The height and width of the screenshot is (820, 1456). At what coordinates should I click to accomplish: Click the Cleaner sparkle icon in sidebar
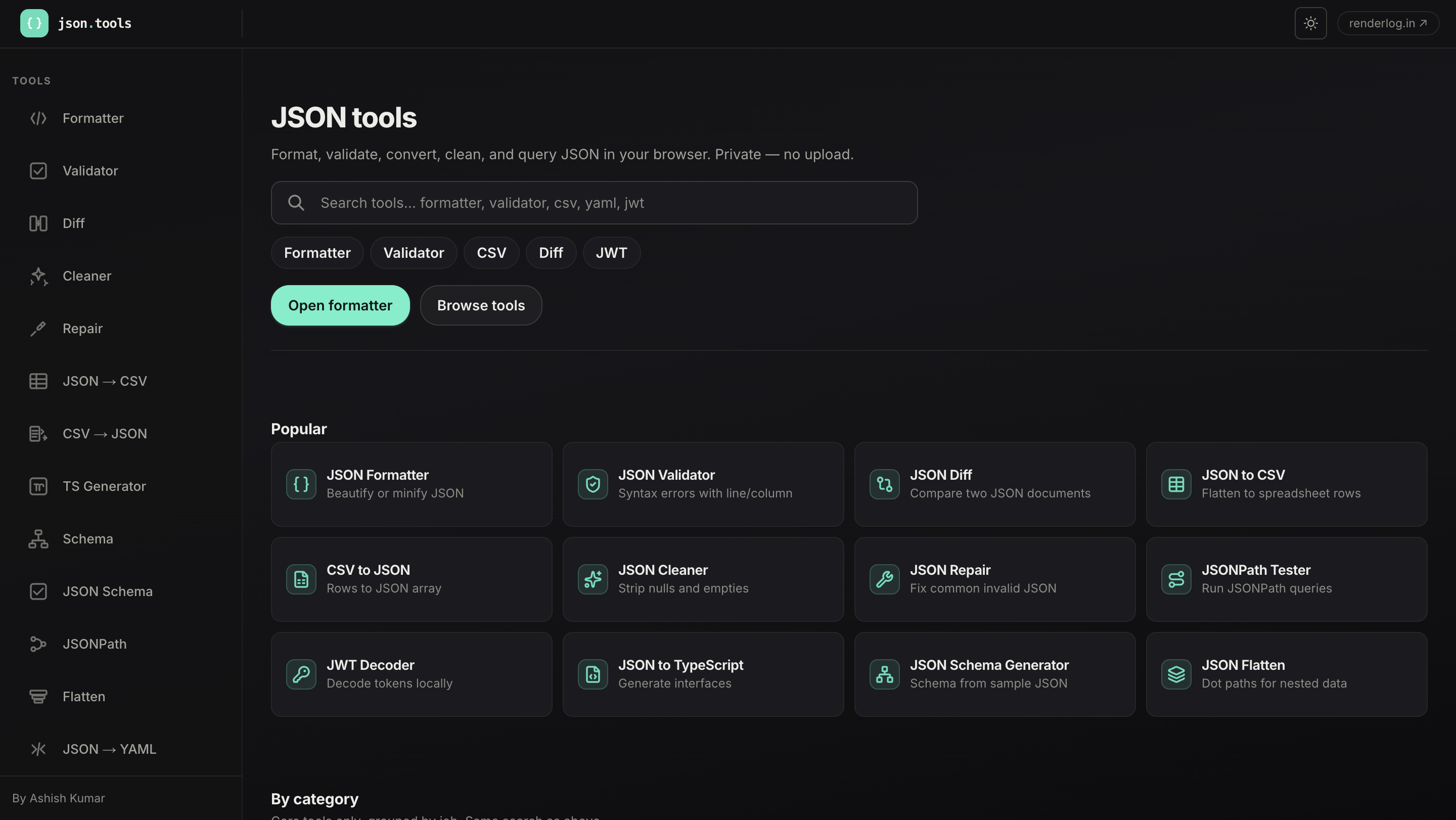click(38, 276)
